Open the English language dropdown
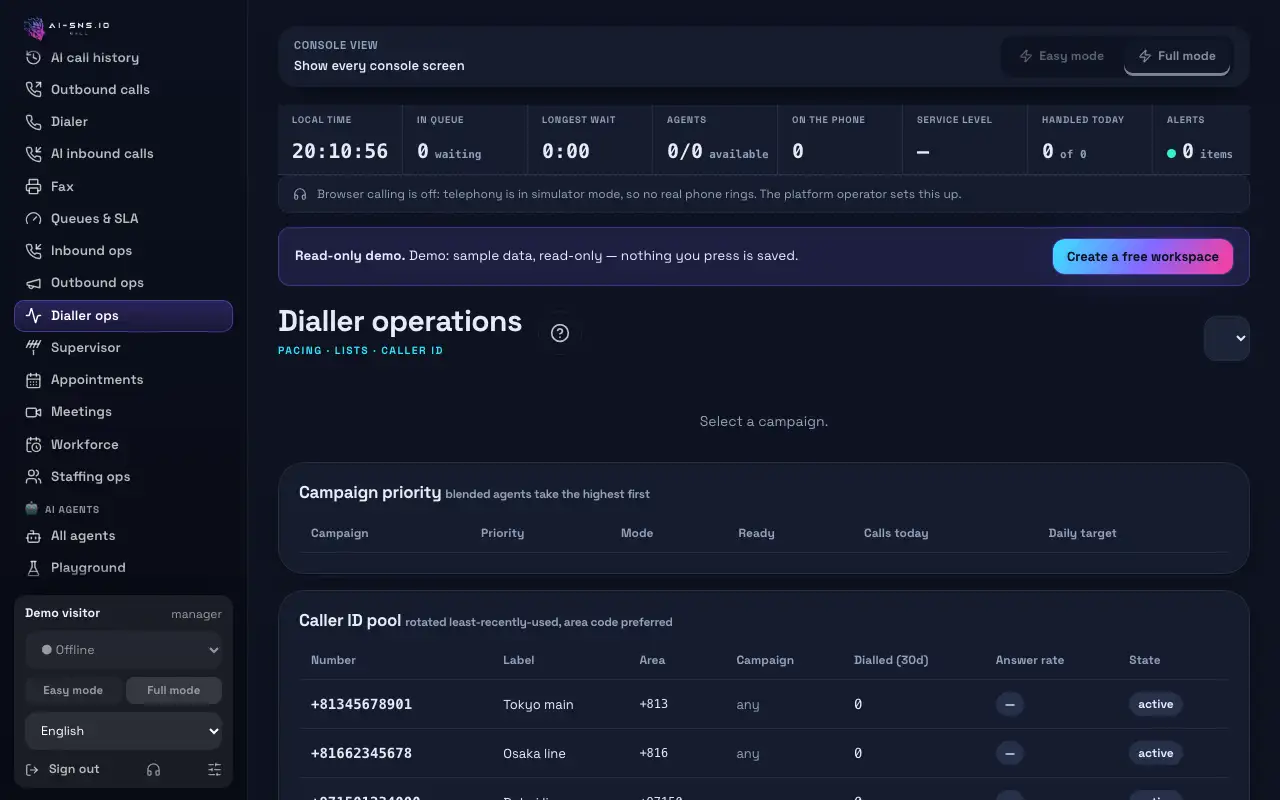The height and width of the screenshot is (800, 1280). click(124, 731)
